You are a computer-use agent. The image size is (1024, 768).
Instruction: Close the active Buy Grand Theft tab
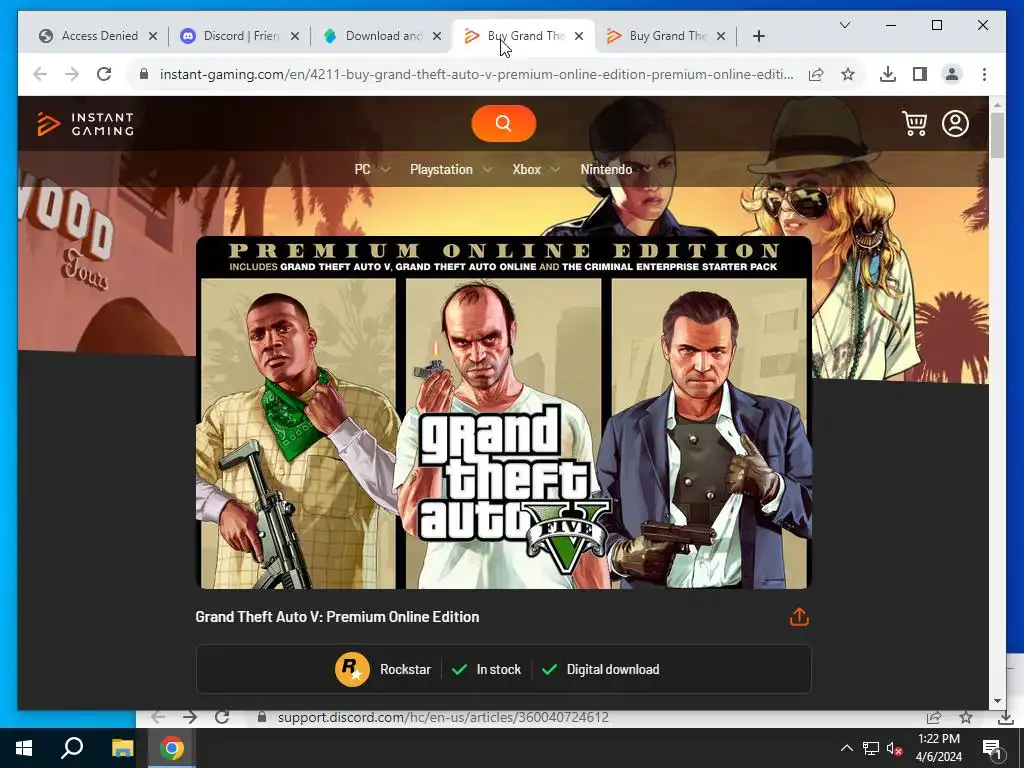point(579,36)
